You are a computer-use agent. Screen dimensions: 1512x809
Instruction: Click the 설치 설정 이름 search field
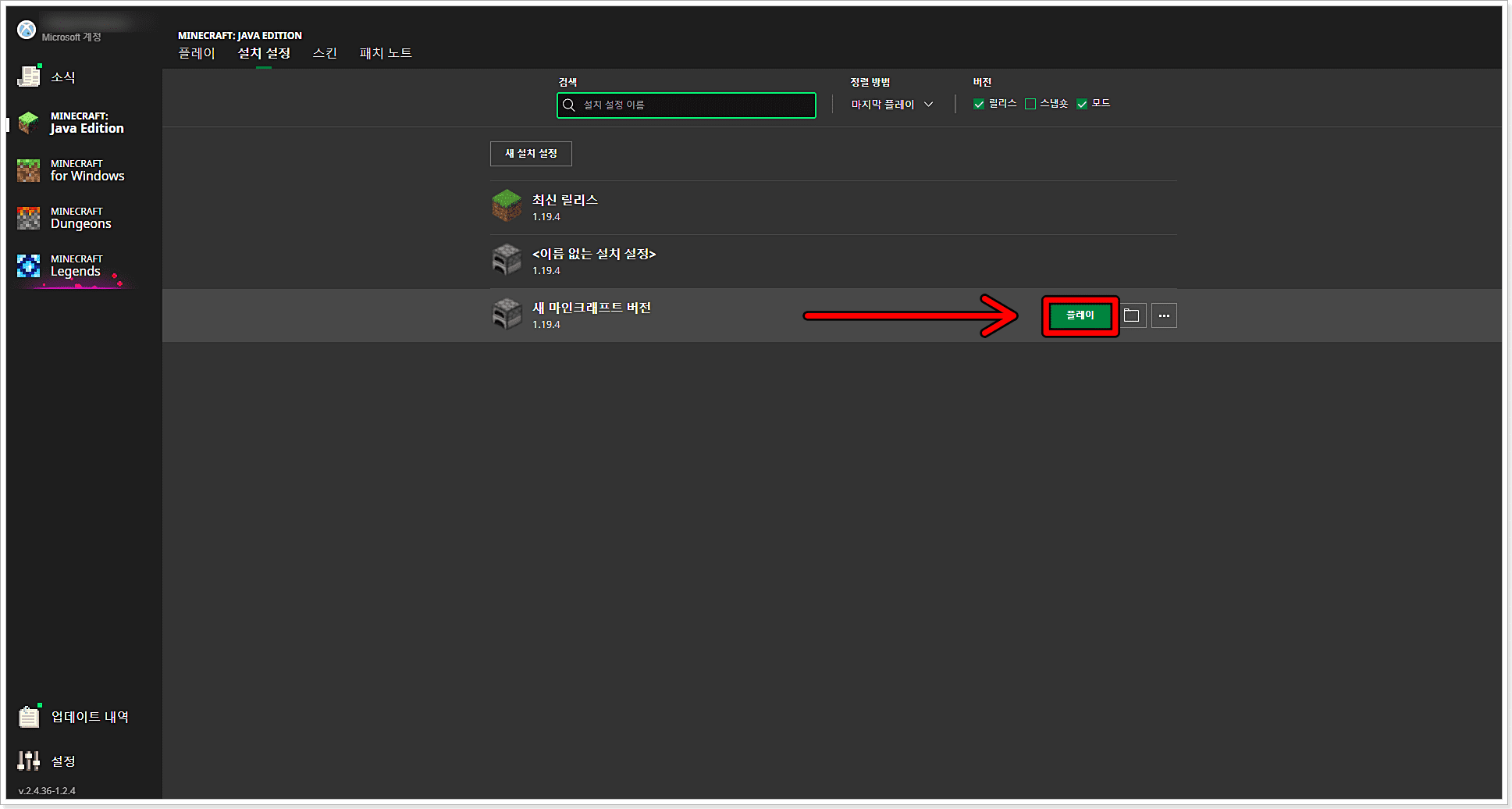(x=686, y=105)
